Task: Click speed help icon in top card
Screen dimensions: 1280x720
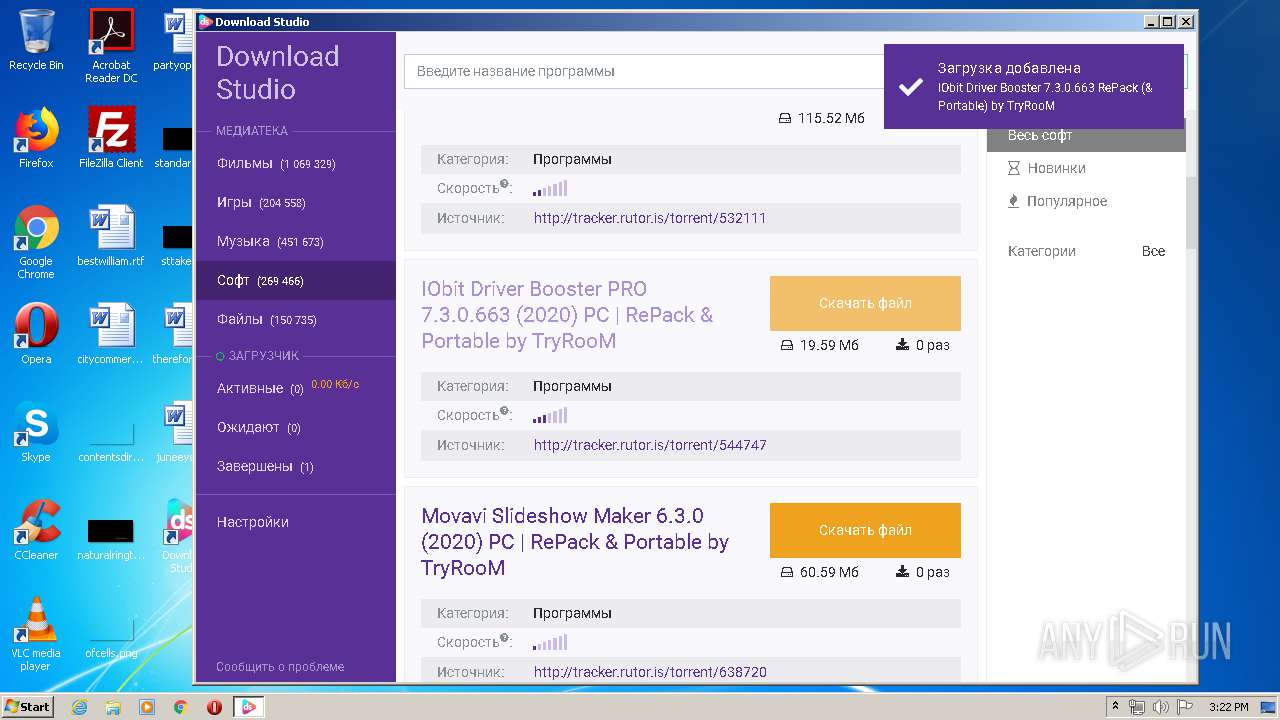Action: click(x=505, y=184)
